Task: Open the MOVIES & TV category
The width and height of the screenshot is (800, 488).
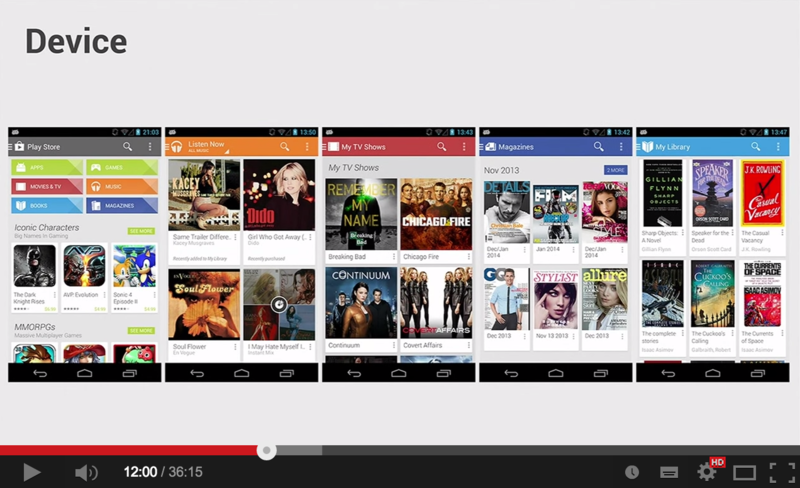Action: [x=46, y=186]
